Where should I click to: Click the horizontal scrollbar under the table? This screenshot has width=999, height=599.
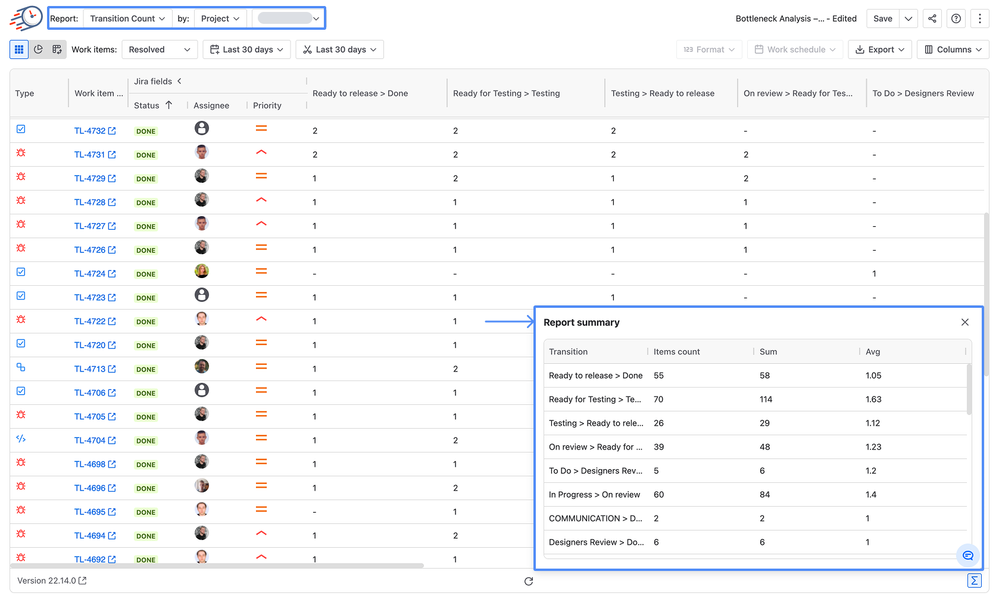tap(217, 565)
